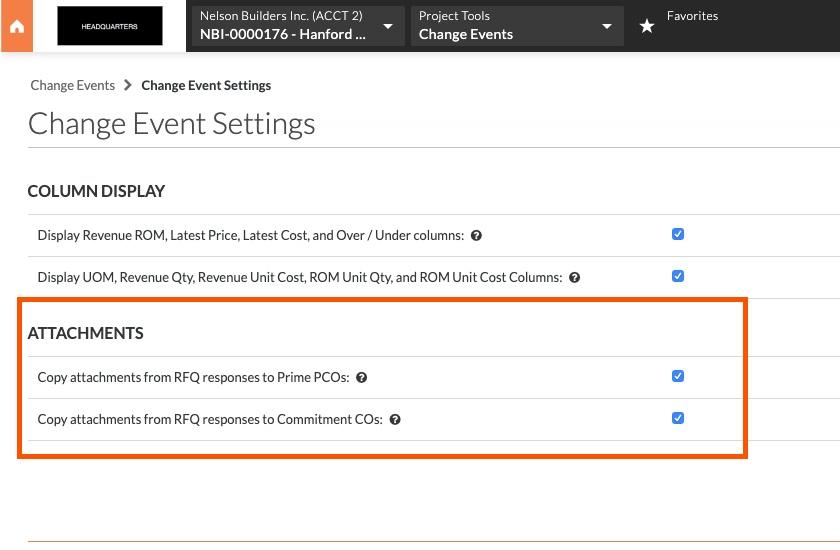The width and height of the screenshot is (840, 550).
Task: Toggle Copy attachments to Prime PCOs checkbox
Action: pyautogui.click(x=678, y=376)
